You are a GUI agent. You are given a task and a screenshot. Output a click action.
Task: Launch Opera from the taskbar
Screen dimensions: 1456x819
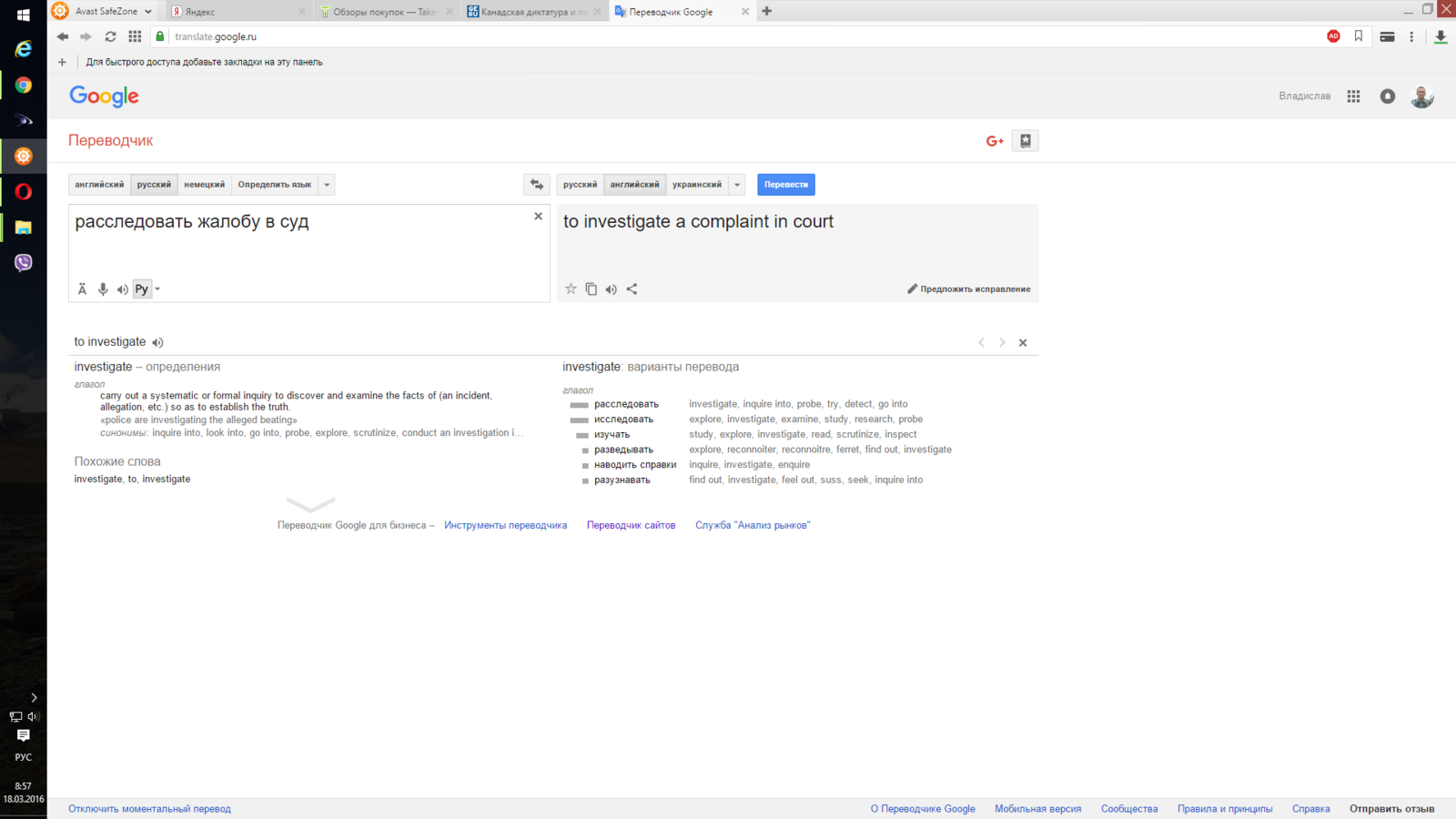pos(24,192)
